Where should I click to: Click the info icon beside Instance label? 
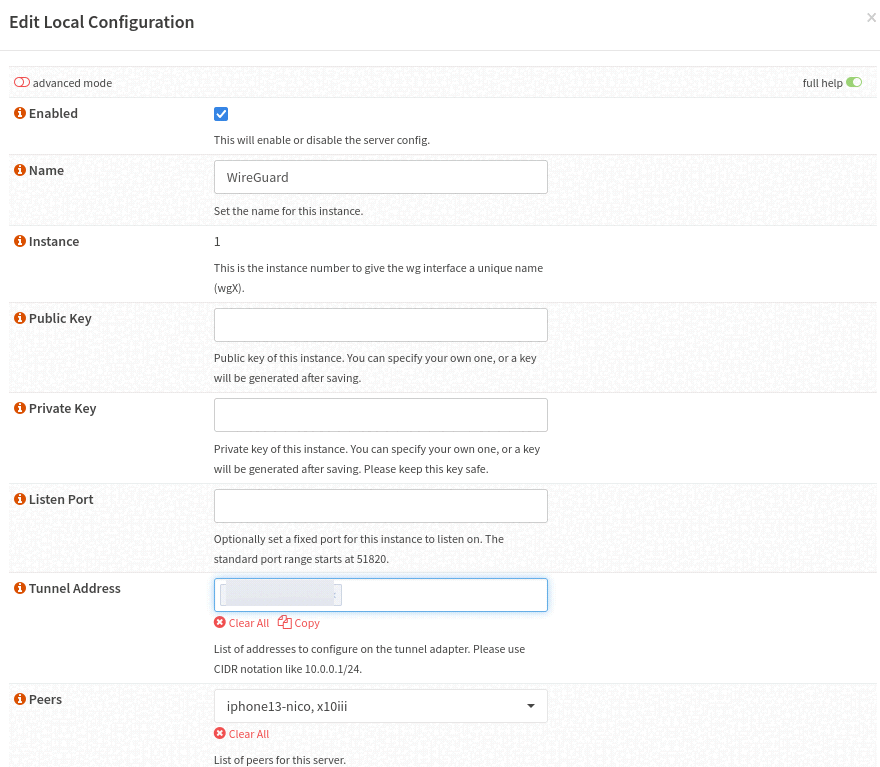click(19, 242)
